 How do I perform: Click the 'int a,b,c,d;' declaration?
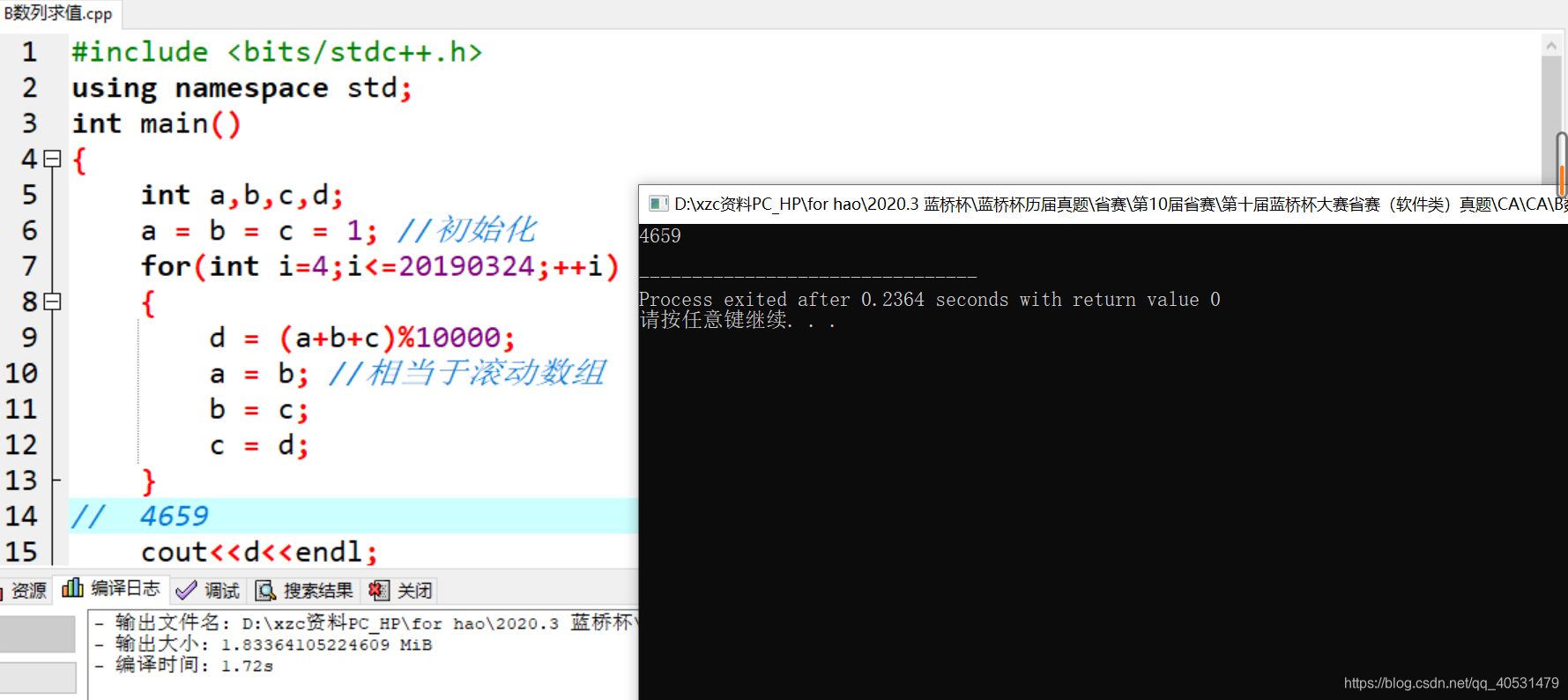[242, 195]
